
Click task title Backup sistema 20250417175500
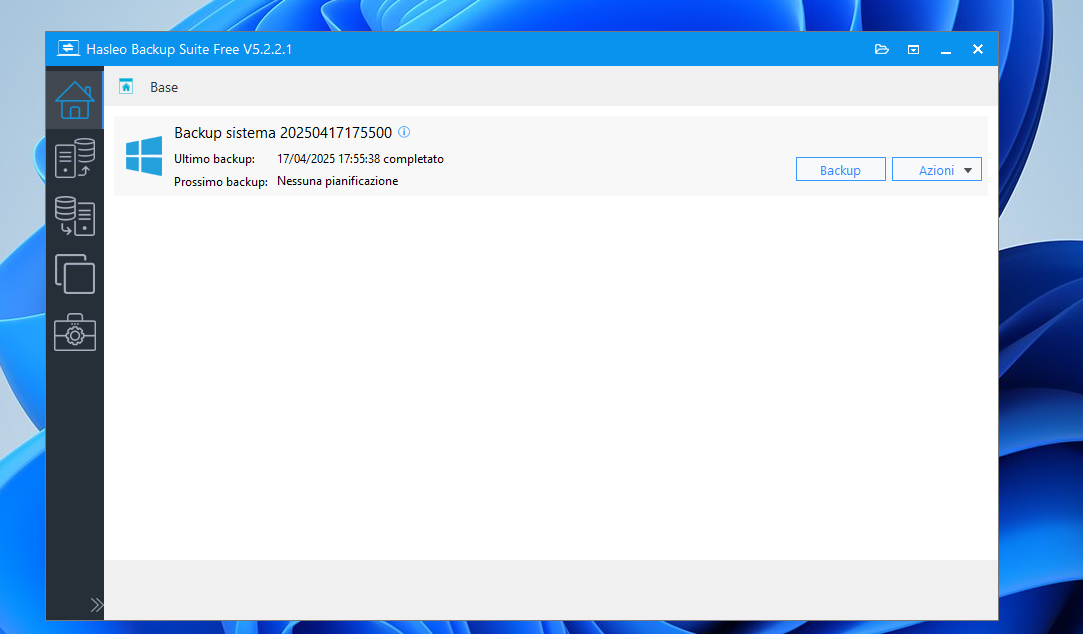pyautogui.click(x=282, y=133)
